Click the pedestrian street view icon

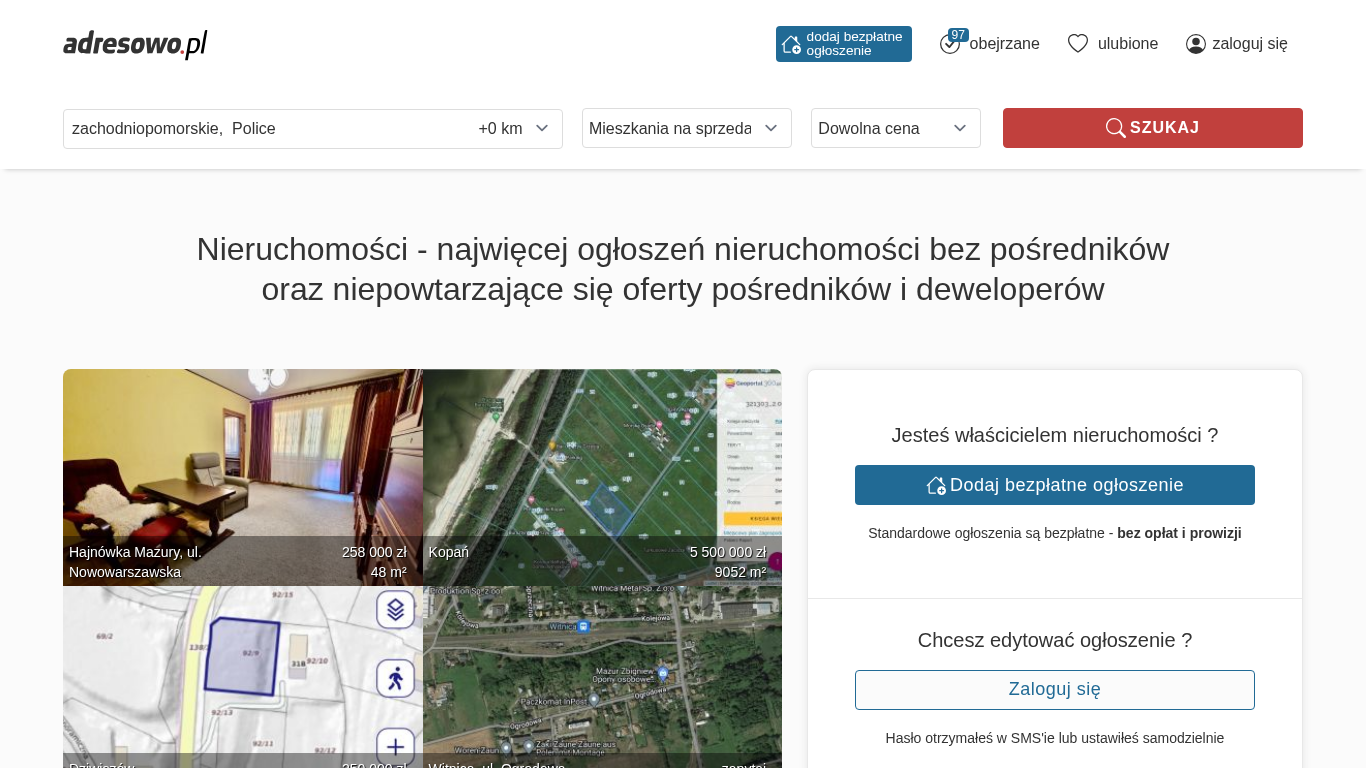395,678
